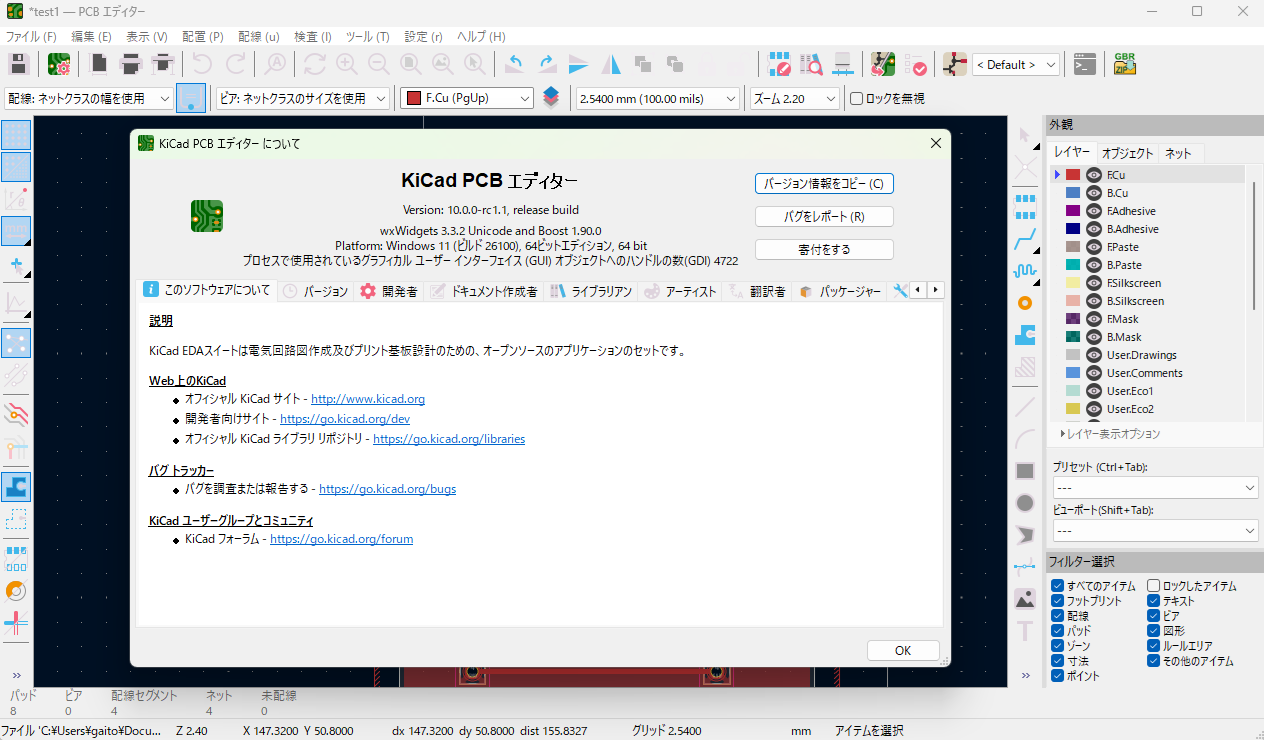The image size is (1264, 740).
Task: Click the F.Paste layer color swatch
Action: [1073, 247]
